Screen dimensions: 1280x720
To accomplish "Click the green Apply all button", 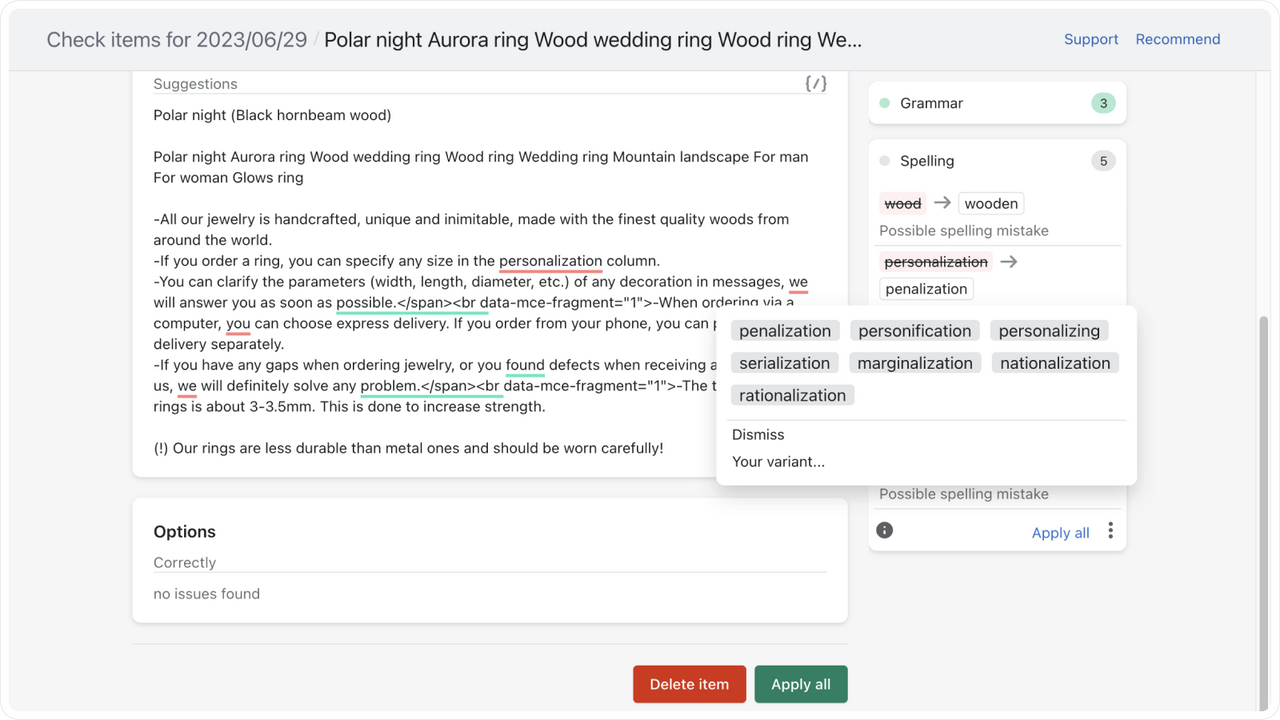I will (801, 684).
